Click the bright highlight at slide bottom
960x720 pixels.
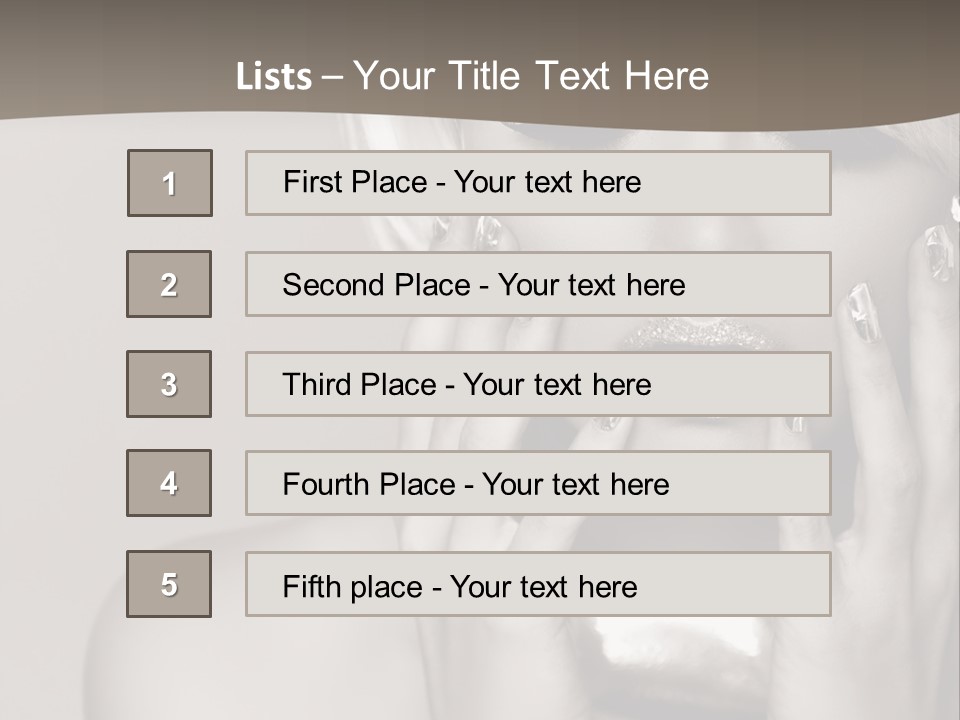640,640
